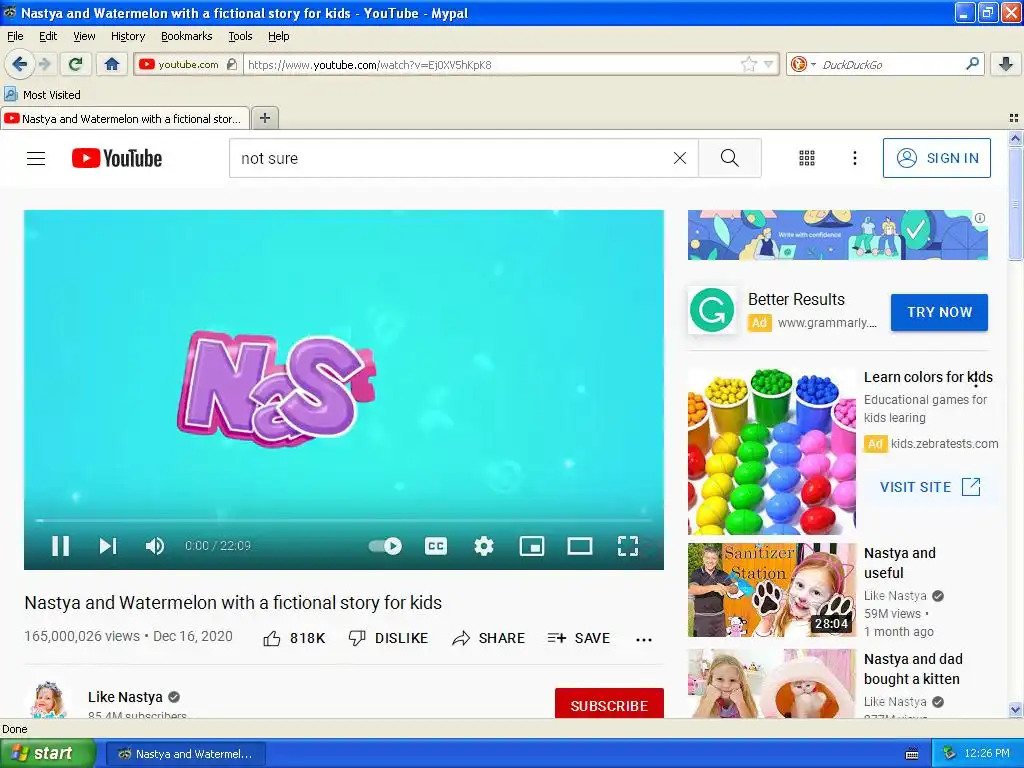
Task: Open the View menu
Action: click(x=84, y=36)
